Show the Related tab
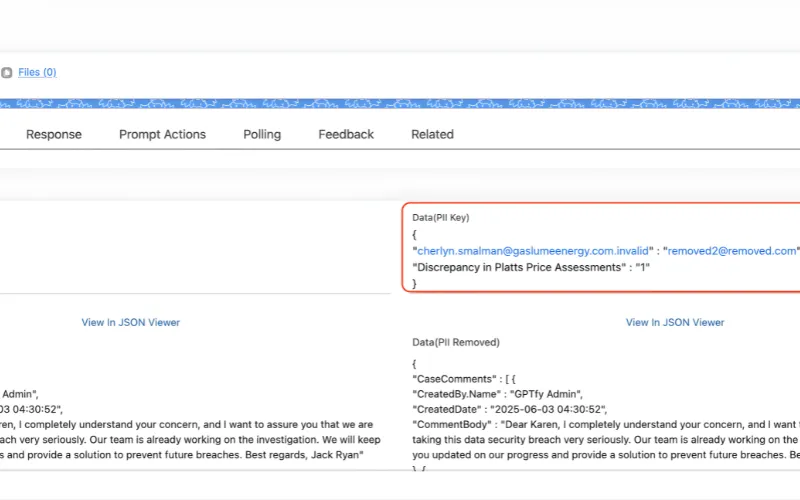 [x=432, y=134]
